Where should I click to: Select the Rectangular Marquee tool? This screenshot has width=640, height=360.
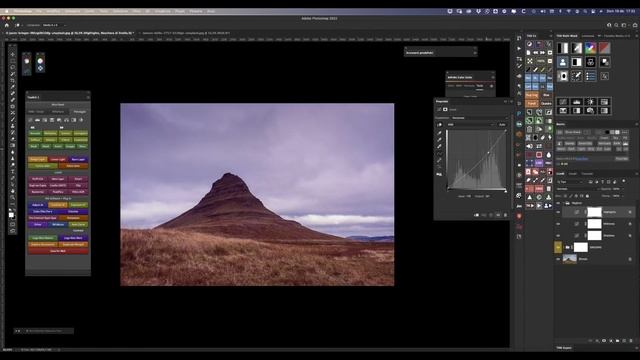[13, 61]
